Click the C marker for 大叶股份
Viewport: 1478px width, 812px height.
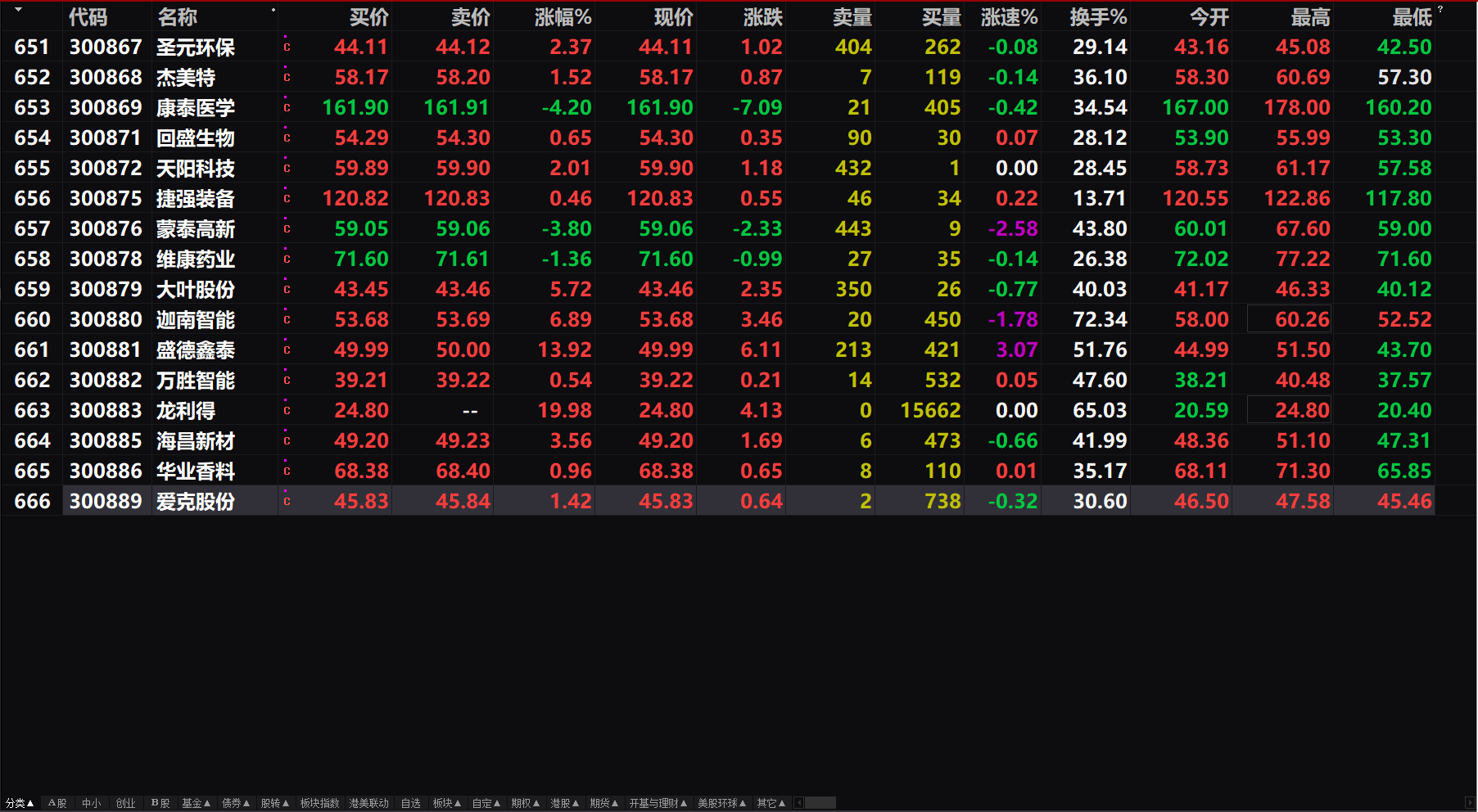click(x=287, y=290)
